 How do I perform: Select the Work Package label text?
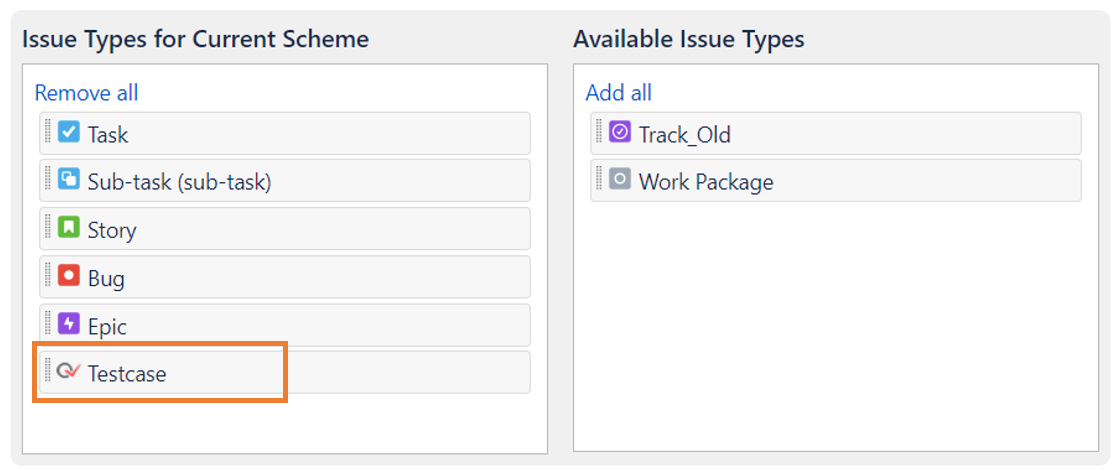click(706, 182)
